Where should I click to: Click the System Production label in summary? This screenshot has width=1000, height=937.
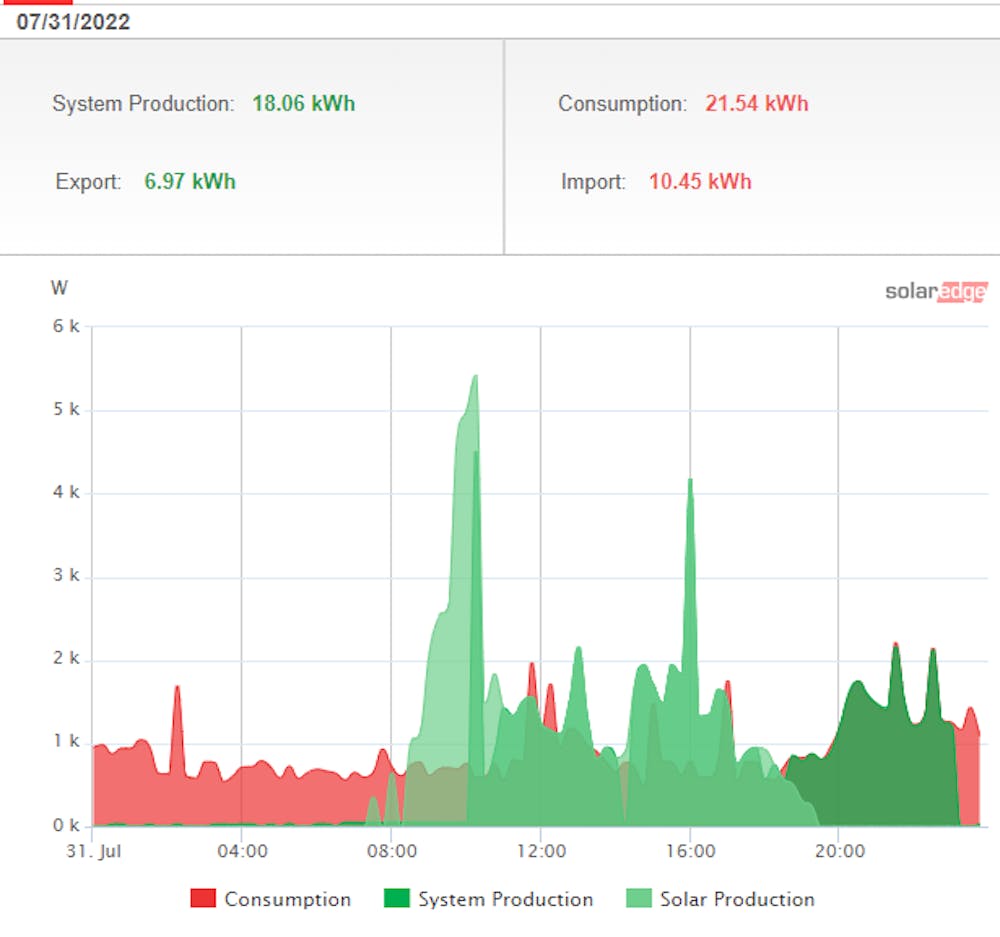coord(143,103)
